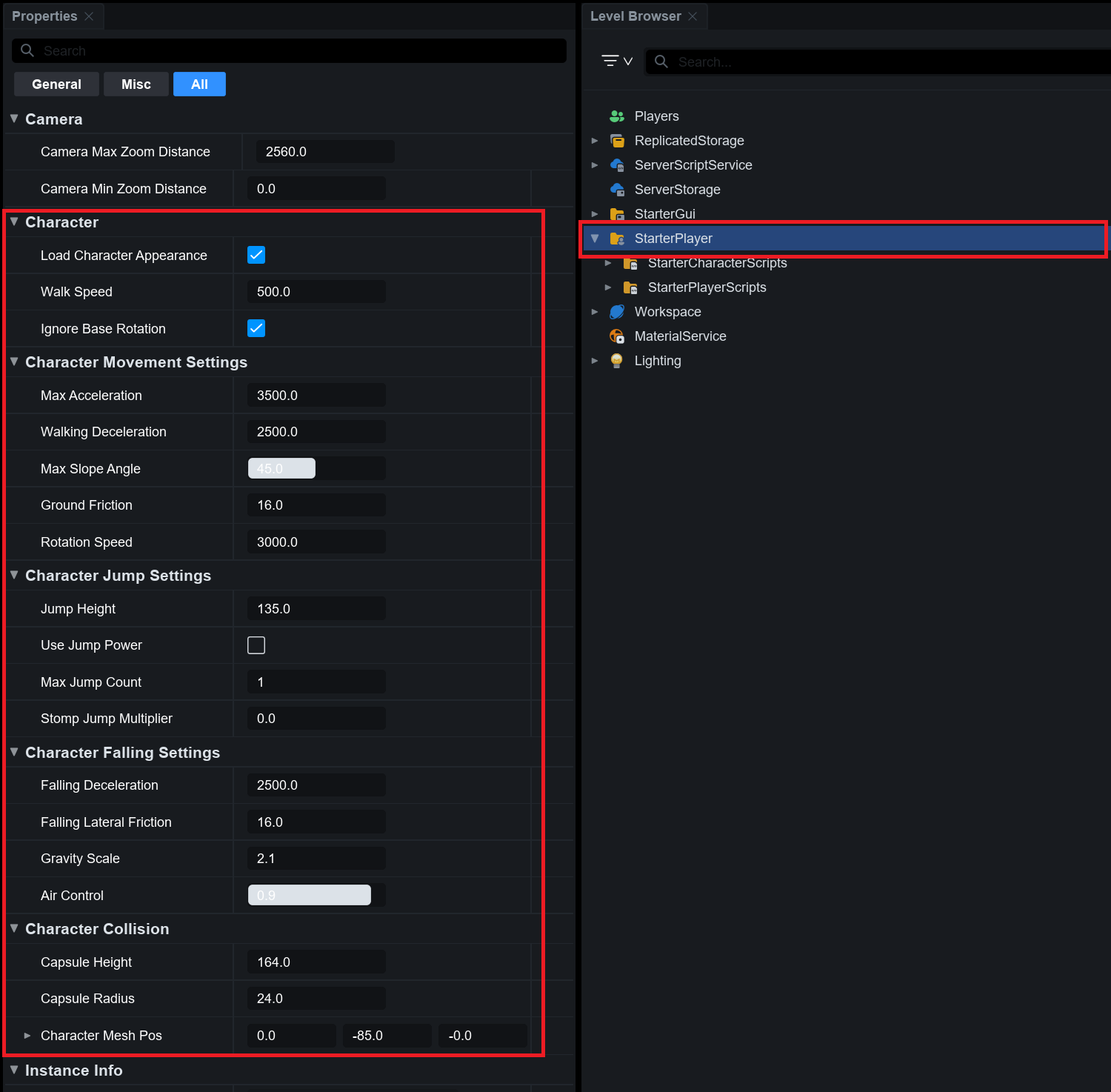Switch to the Misc properties tab
This screenshot has width=1111, height=1092.
(x=136, y=84)
